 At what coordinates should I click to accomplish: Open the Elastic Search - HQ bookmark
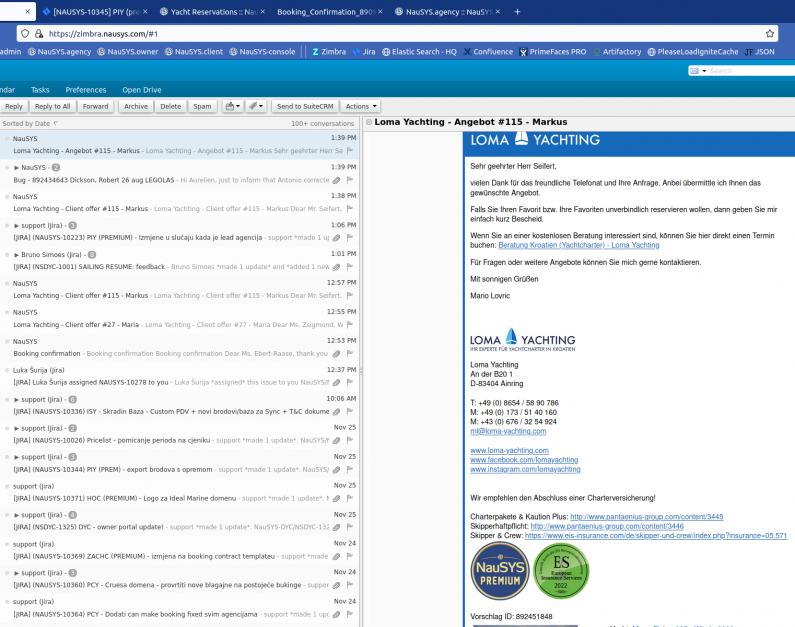coord(419,52)
